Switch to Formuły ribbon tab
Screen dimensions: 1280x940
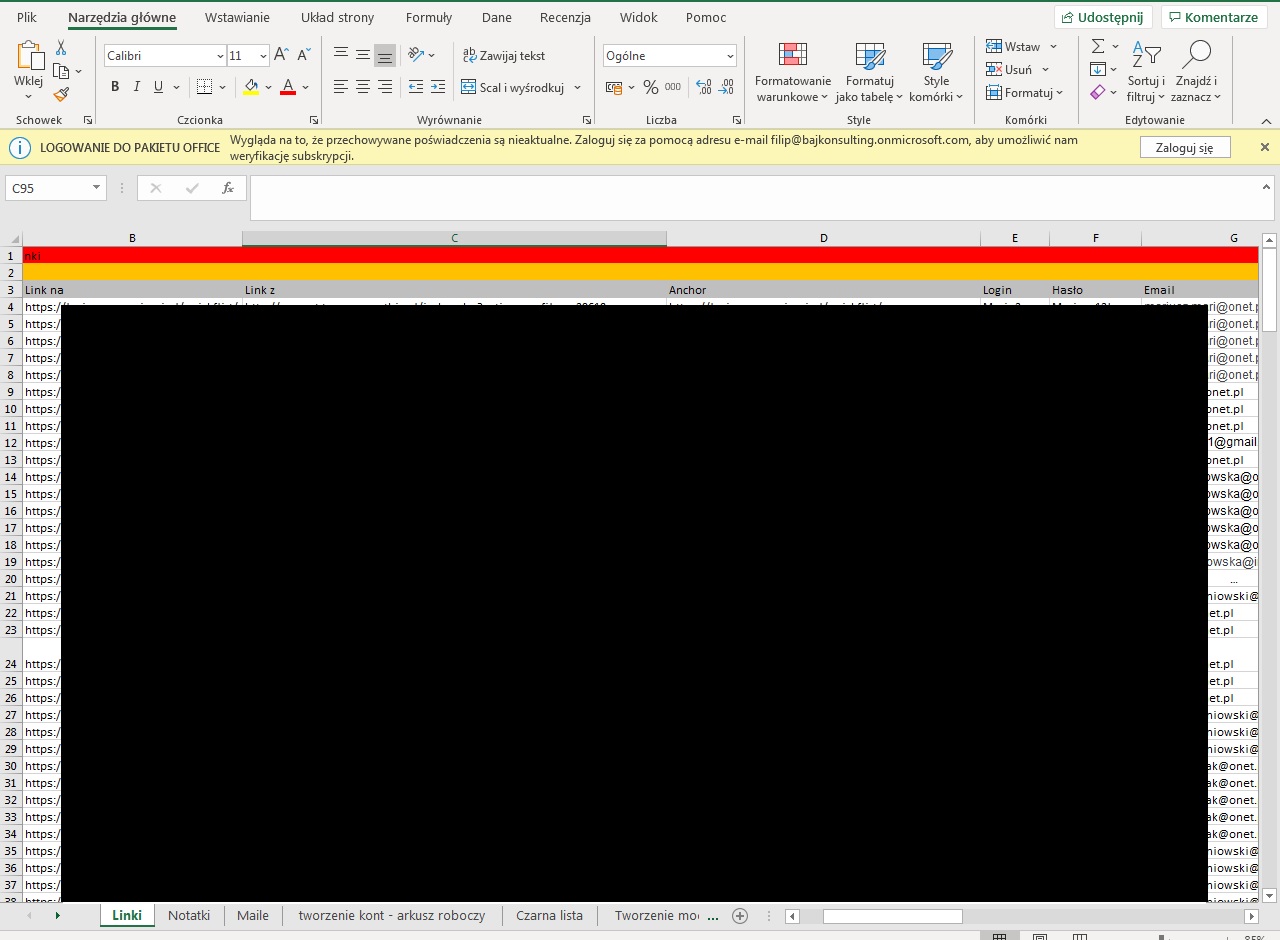[429, 18]
